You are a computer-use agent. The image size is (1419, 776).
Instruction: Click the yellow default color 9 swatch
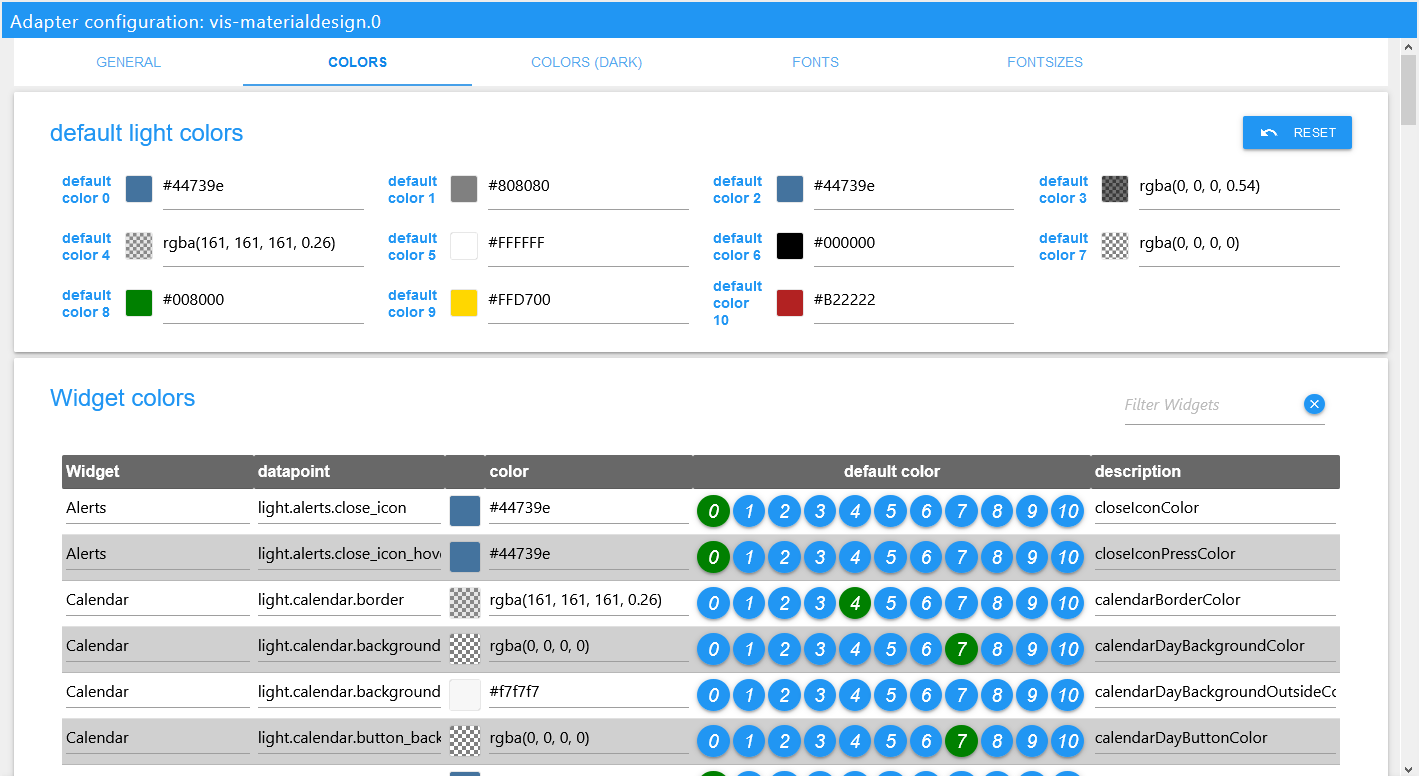click(464, 303)
